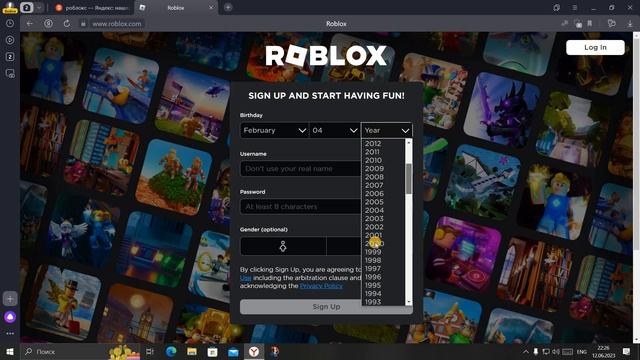
Task: Open Task View on the taskbar
Action: pos(150,351)
